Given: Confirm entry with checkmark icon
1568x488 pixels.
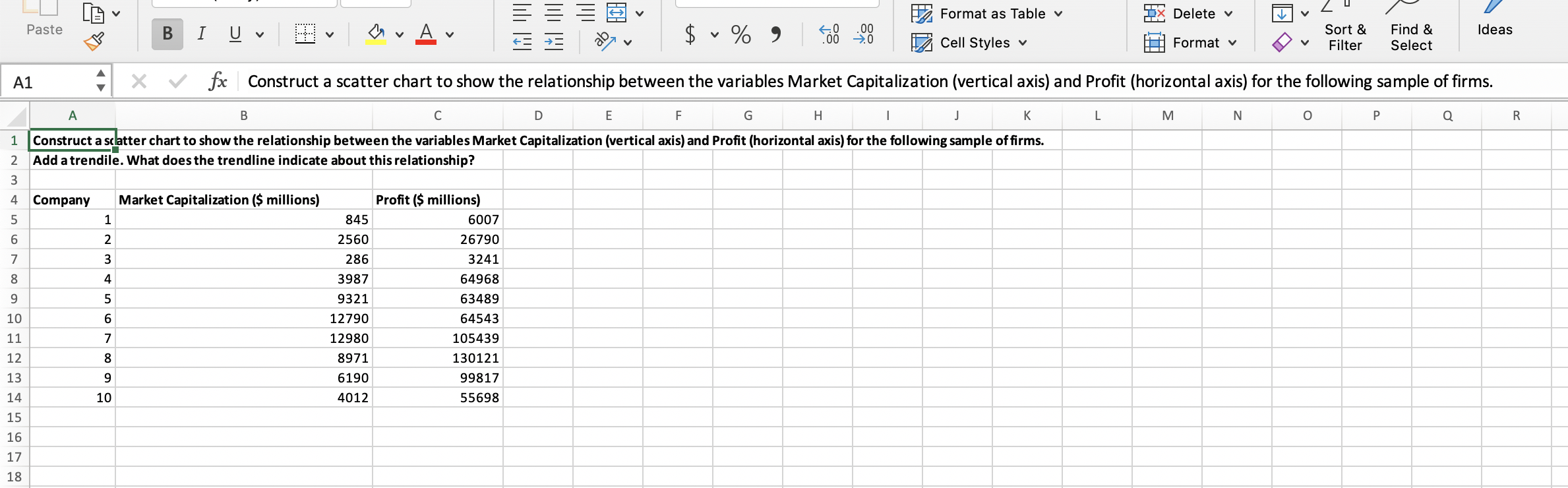Looking at the screenshot, I should coord(177,81).
